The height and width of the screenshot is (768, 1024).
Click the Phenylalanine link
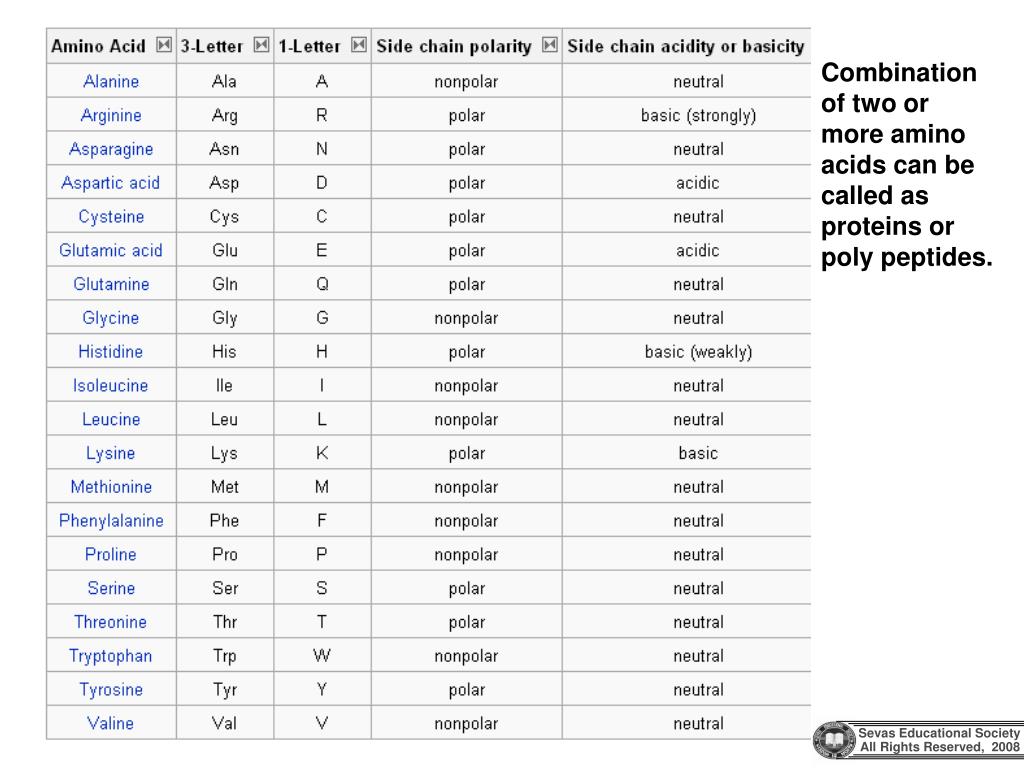[x=110, y=521]
